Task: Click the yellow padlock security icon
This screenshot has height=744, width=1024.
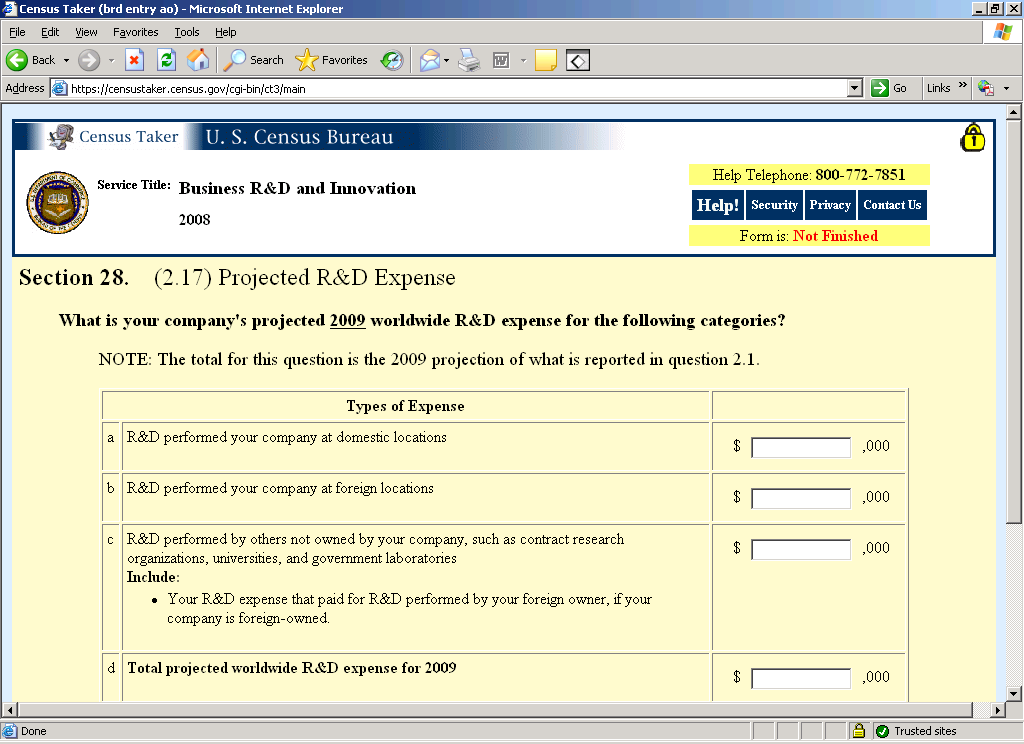Action: click(x=972, y=138)
